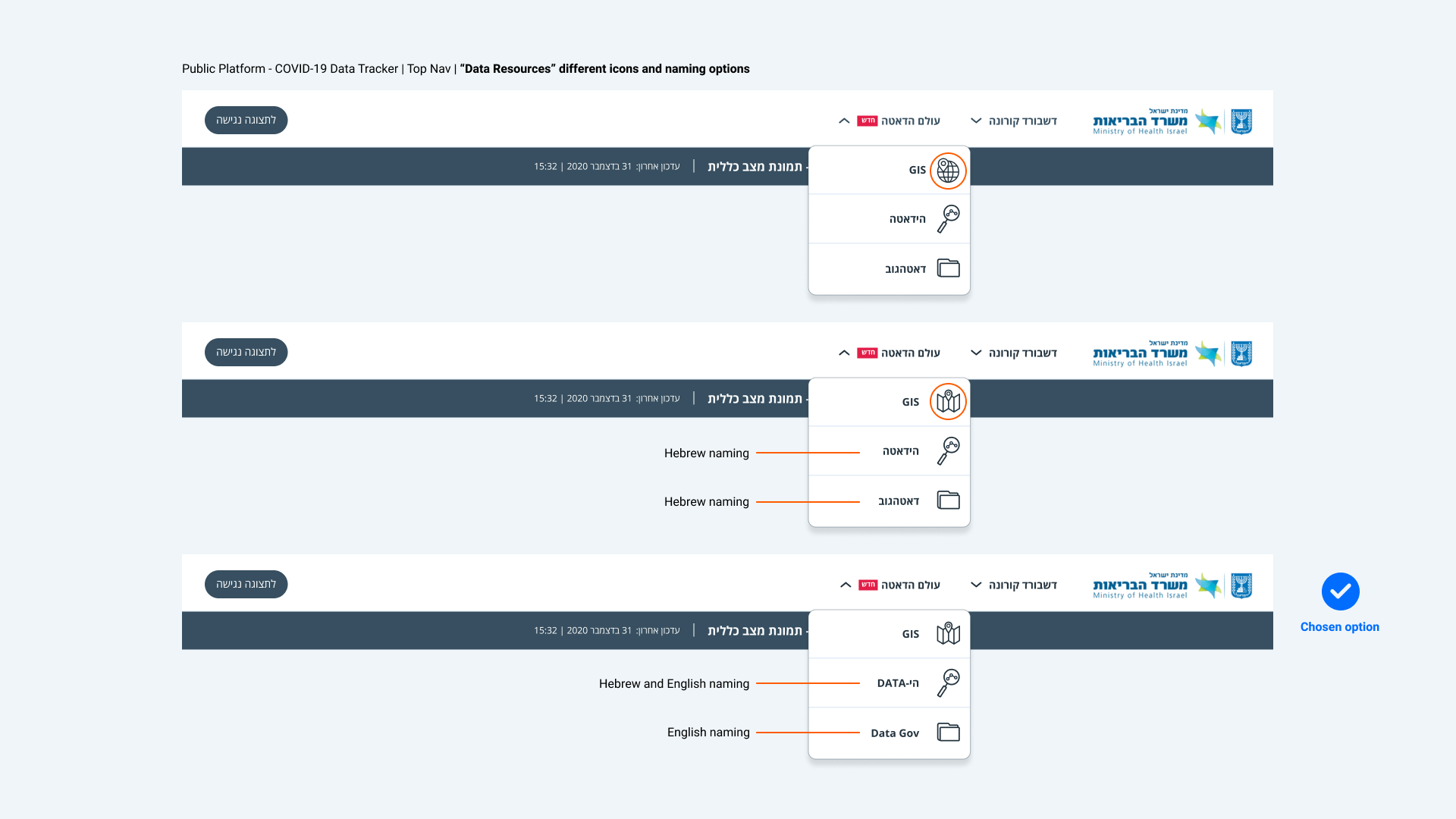This screenshot has width=1456, height=819.
Task: Click the magnifier data icon in the first mockup dropdown
Action: coord(948,219)
